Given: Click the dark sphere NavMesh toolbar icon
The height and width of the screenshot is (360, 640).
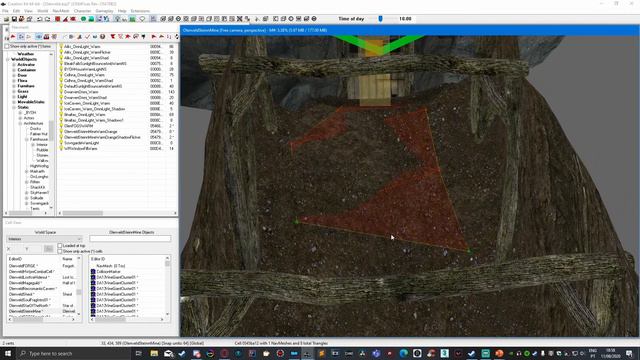Looking at the screenshot, I should (x=102, y=37).
